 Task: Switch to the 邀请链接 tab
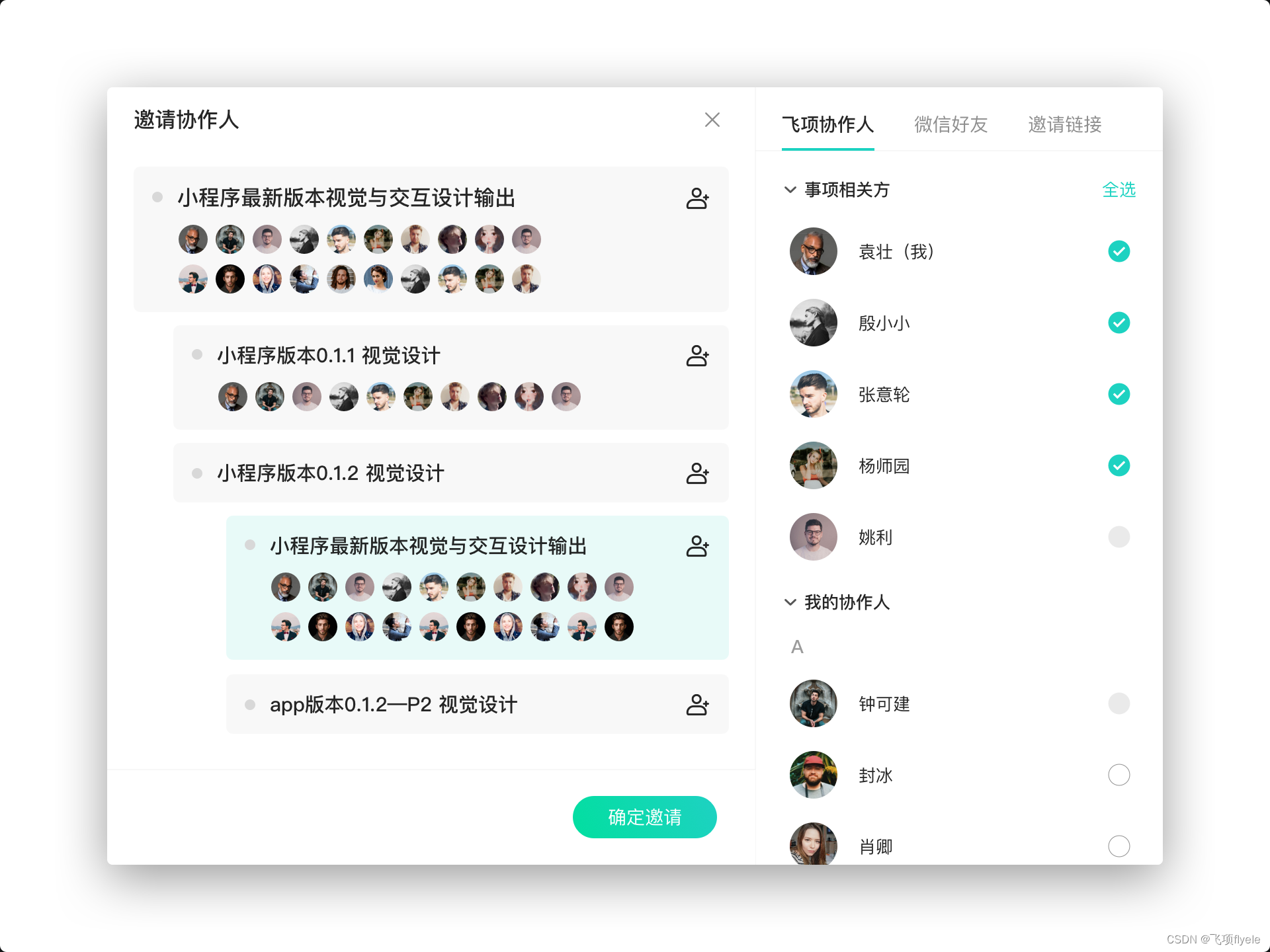point(1064,124)
